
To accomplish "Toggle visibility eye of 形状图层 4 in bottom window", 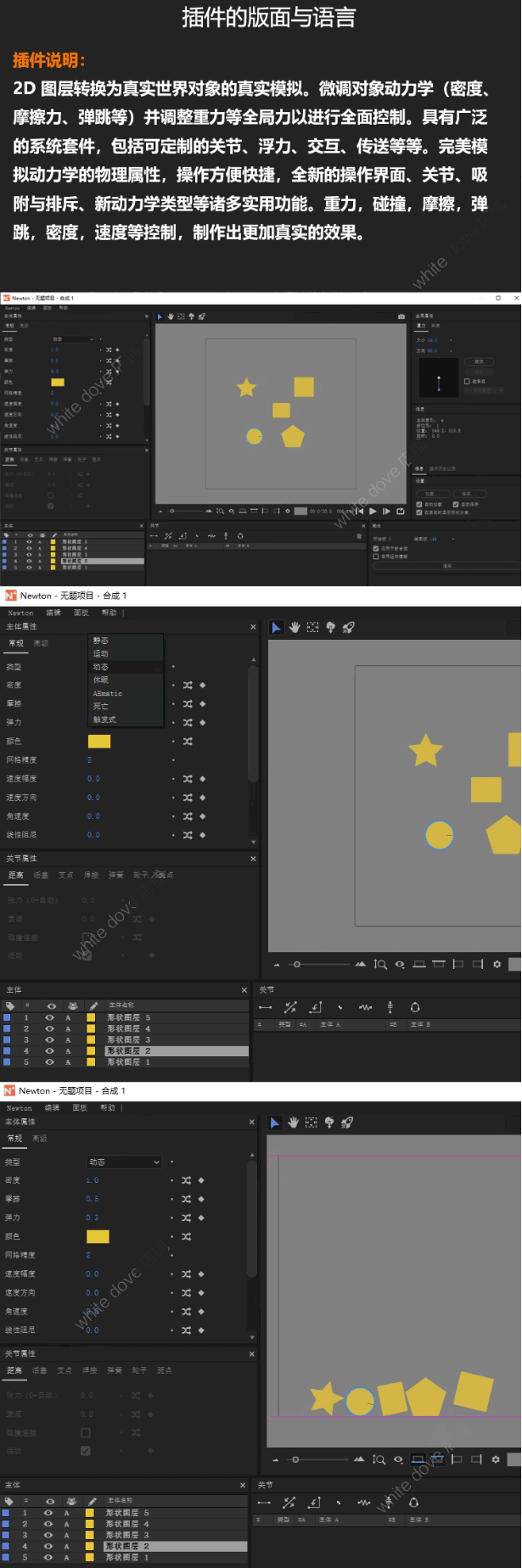I will [48, 1524].
